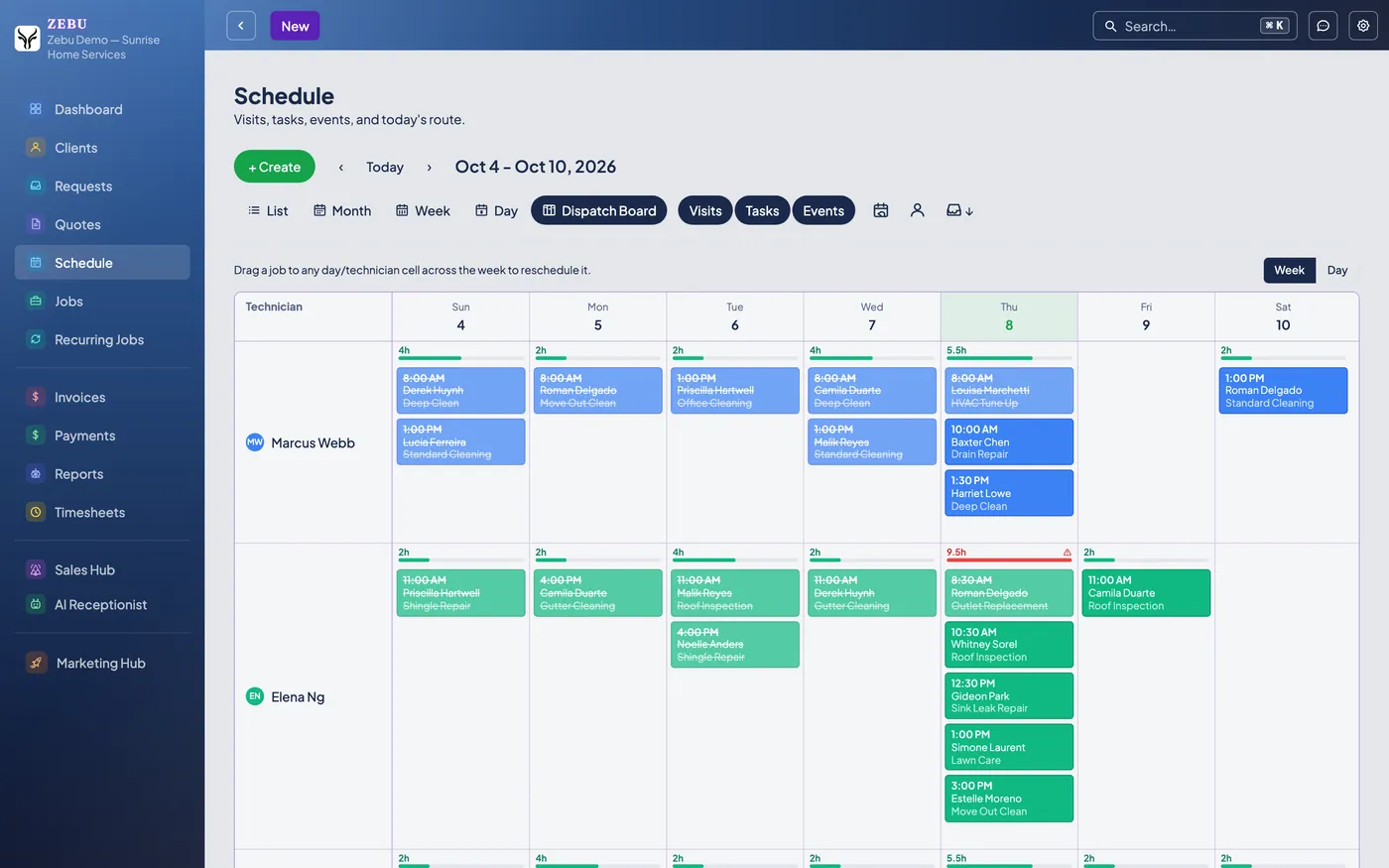Click the inbox download icon in toolbar

pyautogui.click(x=959, y=210)
